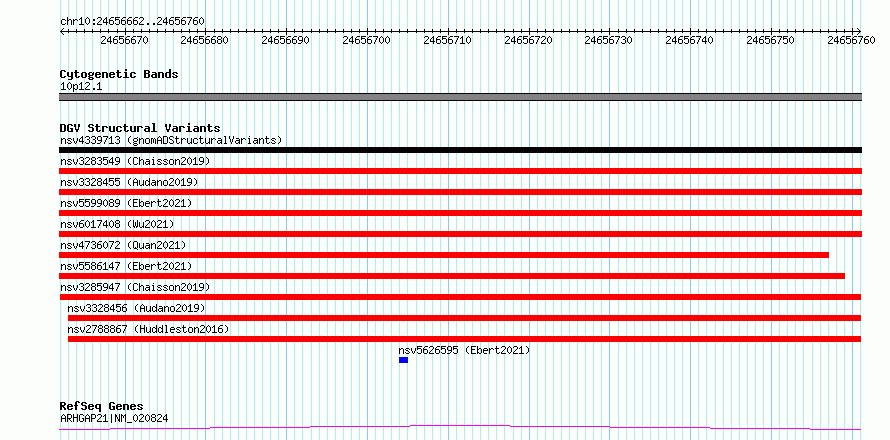The width and height of the screenshot is (890, 440).
Task: Click the RefSeq Genes track title
Action: (101, 407)
